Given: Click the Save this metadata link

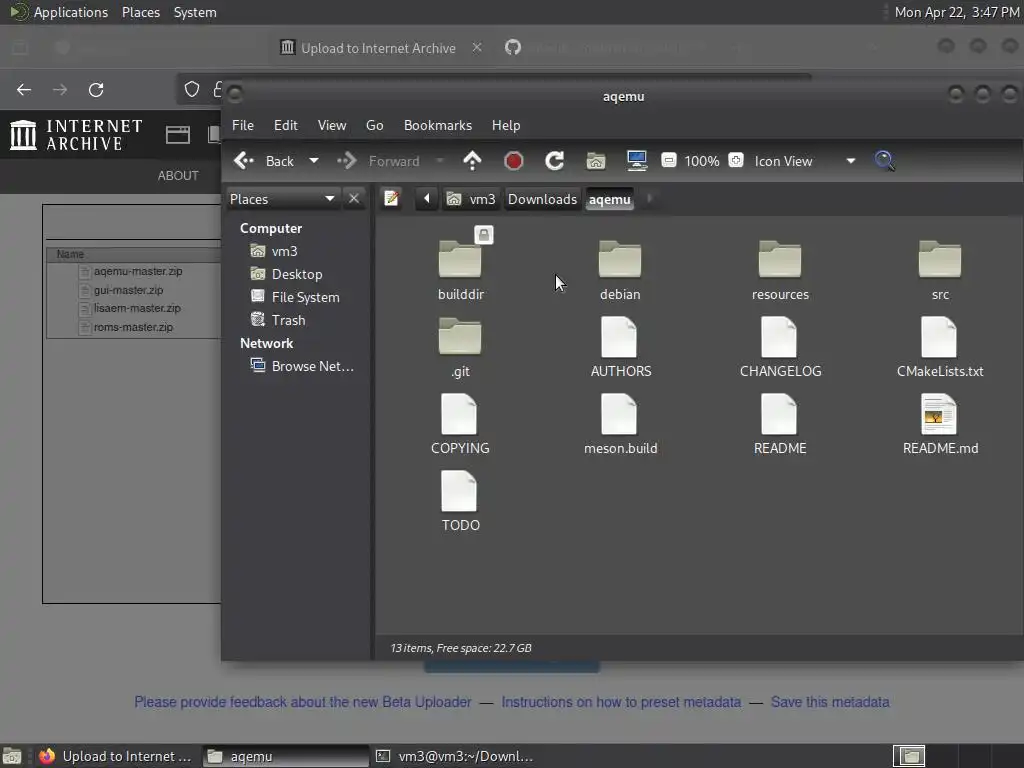Looking at the screenshot, I should (830, 702).
